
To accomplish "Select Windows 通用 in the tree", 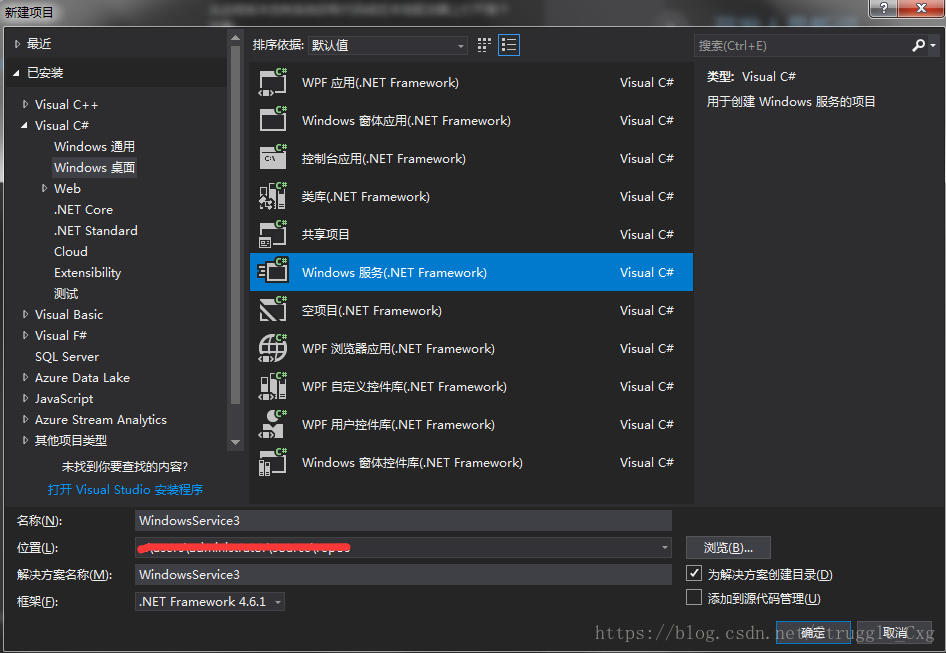I will click(94, 147).
